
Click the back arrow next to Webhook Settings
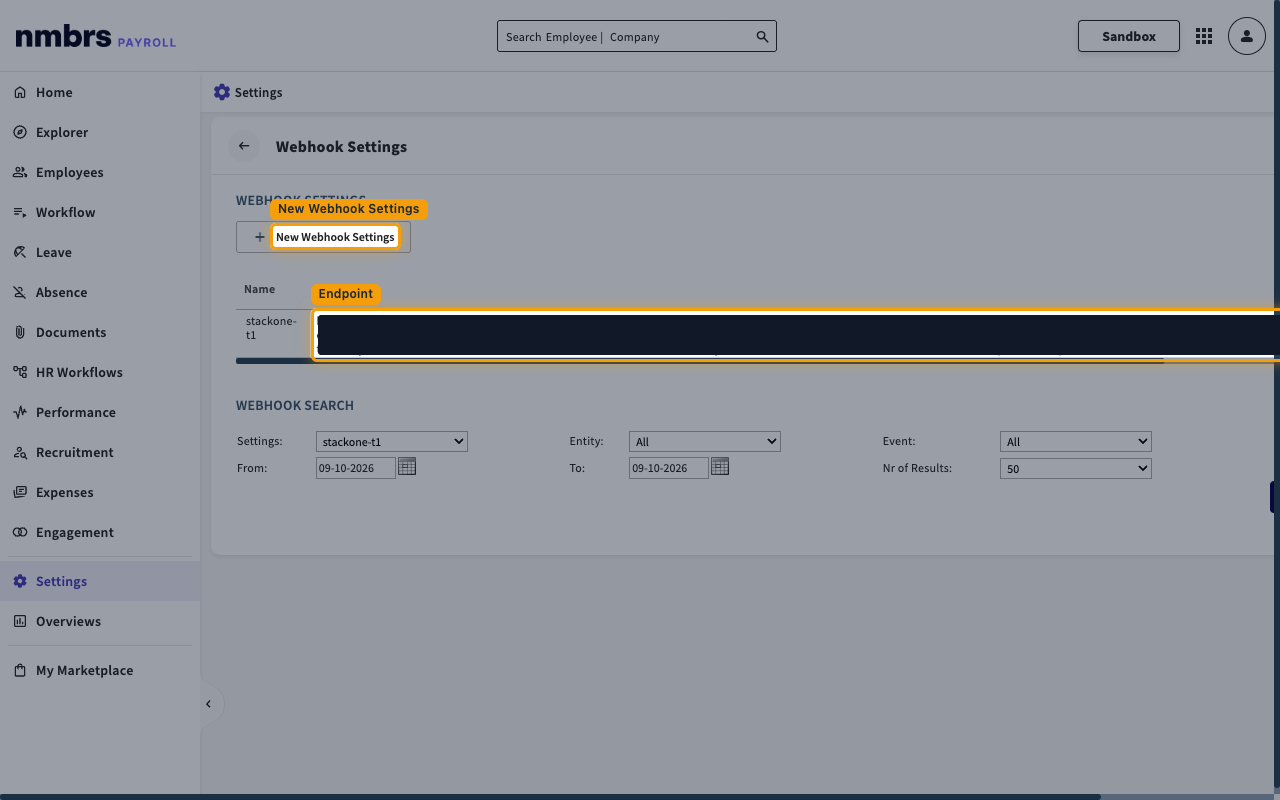[244, 146]
